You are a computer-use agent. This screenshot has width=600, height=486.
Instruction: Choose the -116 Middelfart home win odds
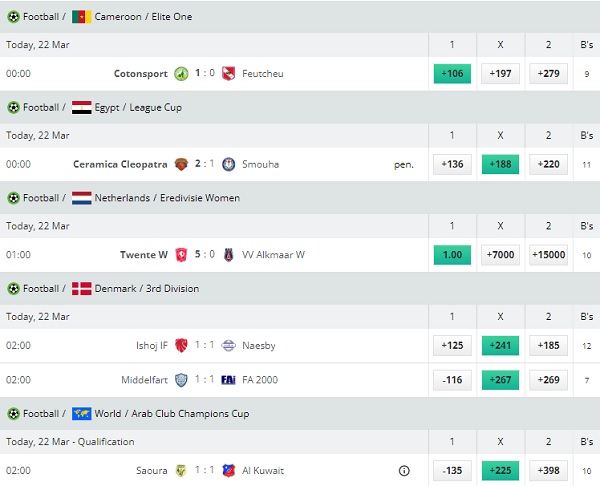pos(452,380)
